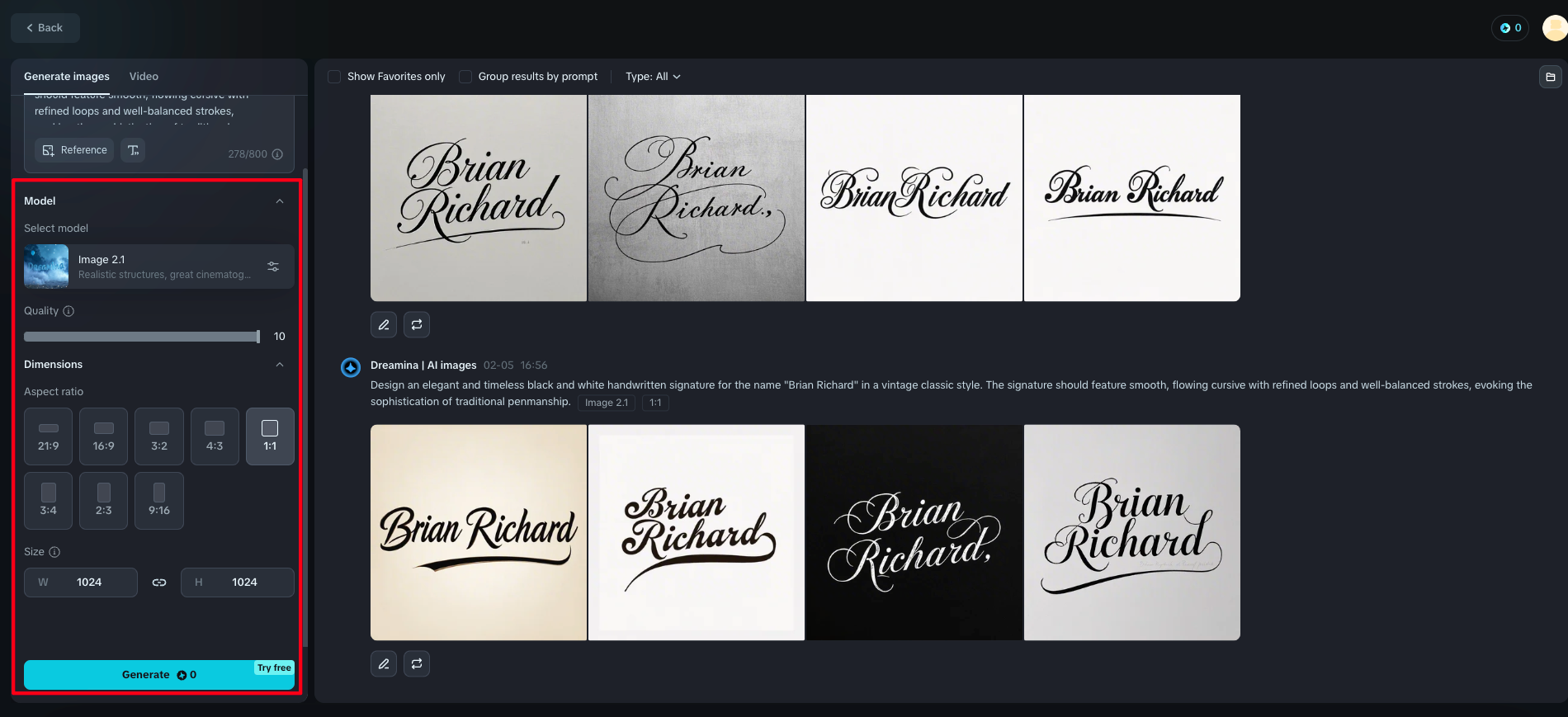Click edit pencil icon below the top image row
Image resolution: width=1568 pixels, height=717 pixels.
tap(384, 324)
